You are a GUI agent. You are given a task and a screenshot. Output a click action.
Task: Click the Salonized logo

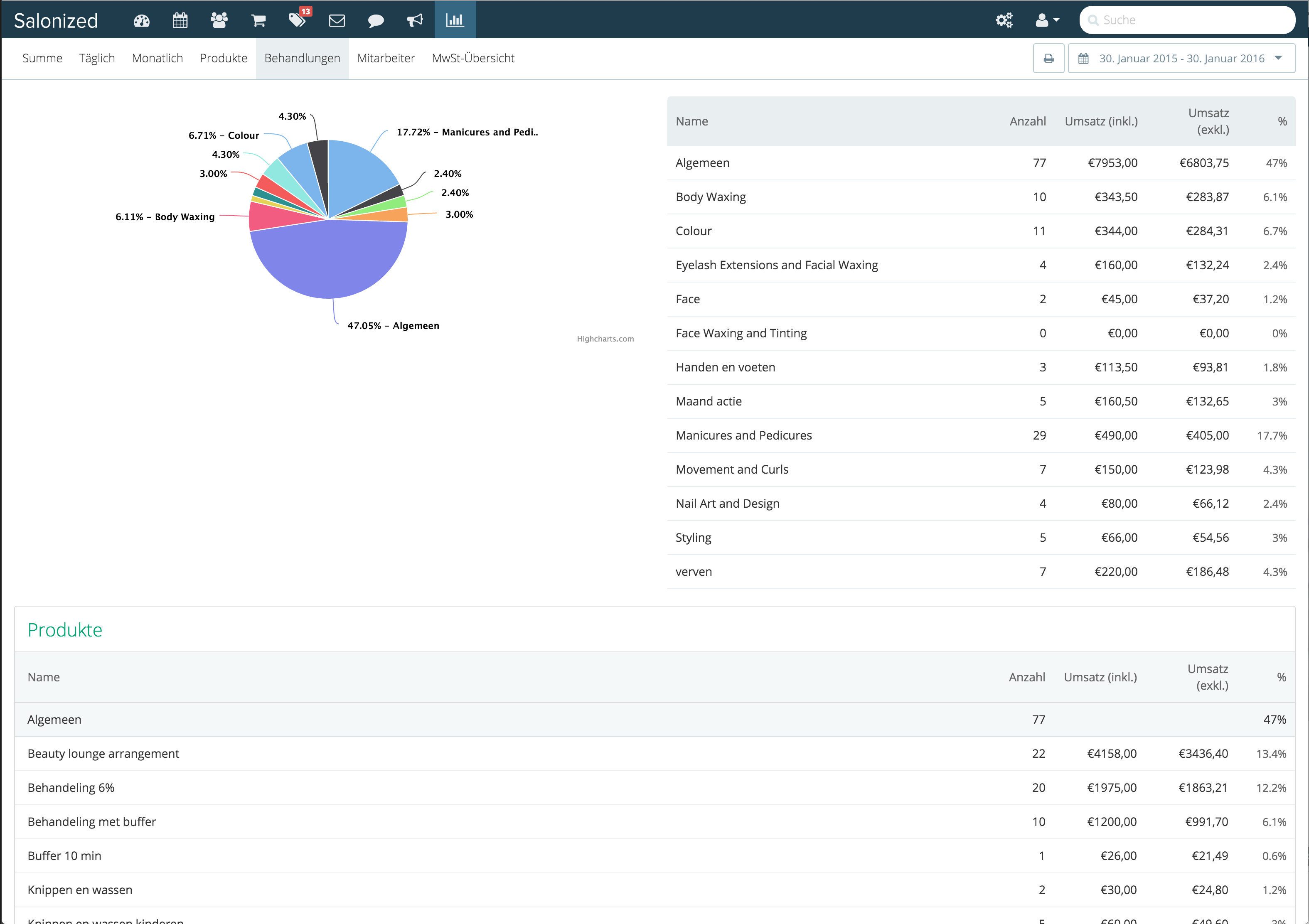point(55,20)
